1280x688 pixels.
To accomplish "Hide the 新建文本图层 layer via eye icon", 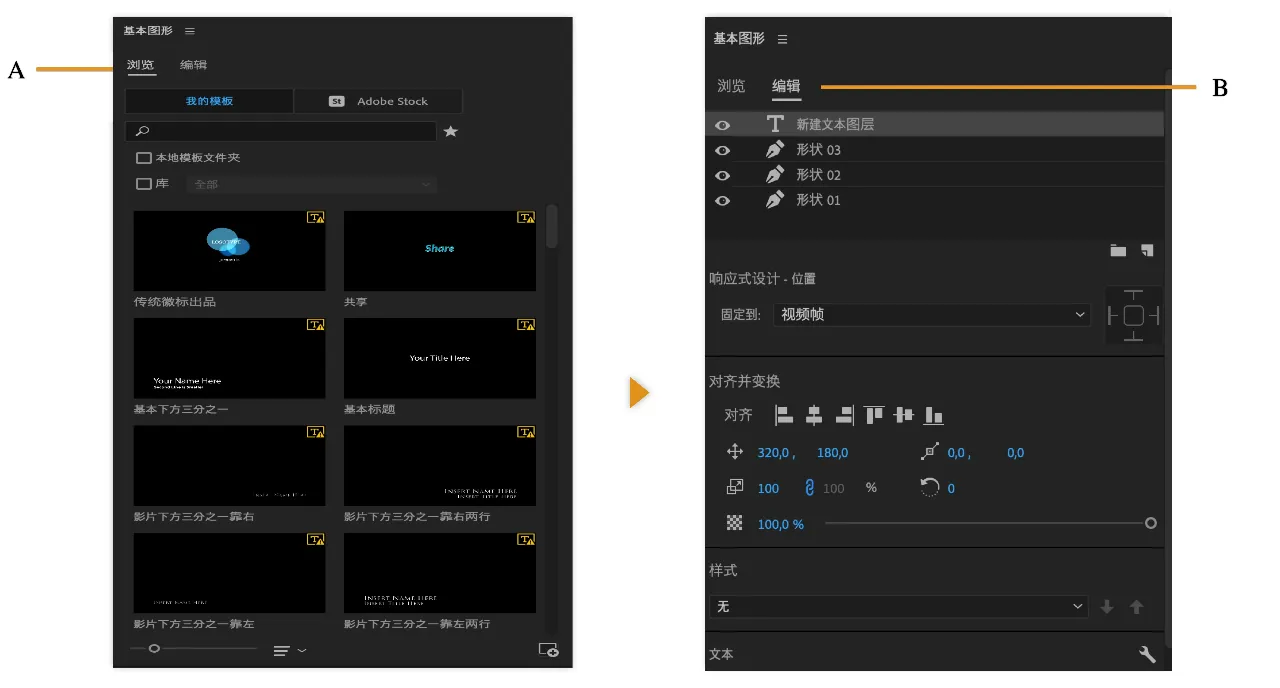I will tap(722, 125).
